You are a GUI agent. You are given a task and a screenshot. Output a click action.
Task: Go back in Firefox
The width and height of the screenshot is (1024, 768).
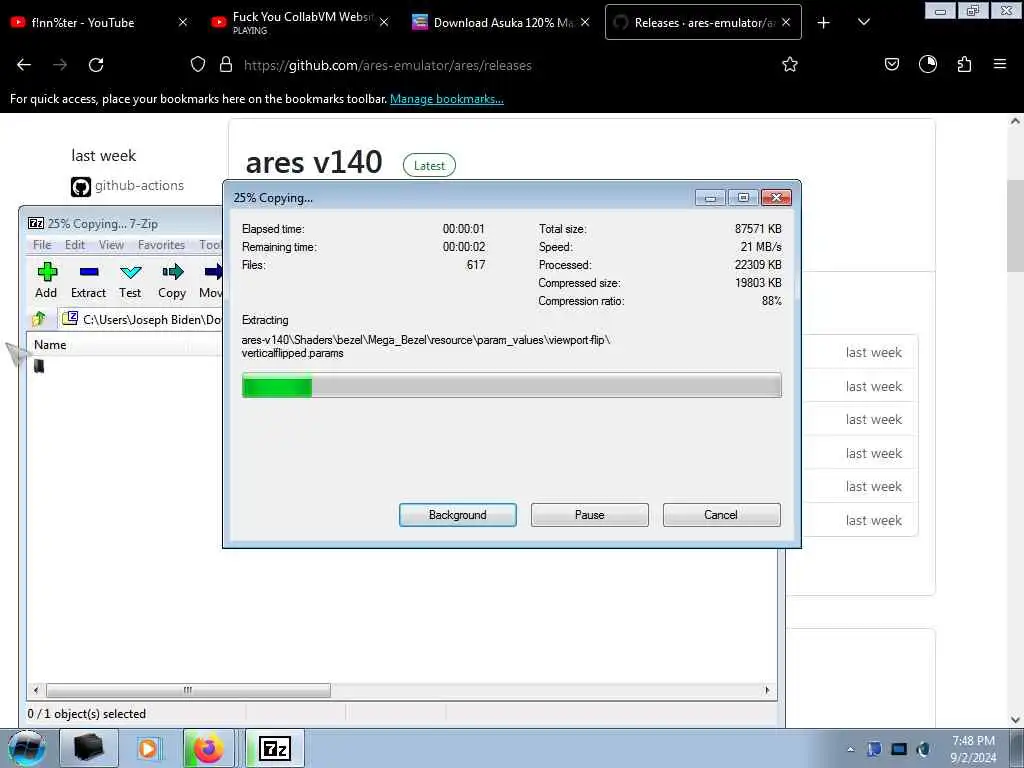[24, 65]
